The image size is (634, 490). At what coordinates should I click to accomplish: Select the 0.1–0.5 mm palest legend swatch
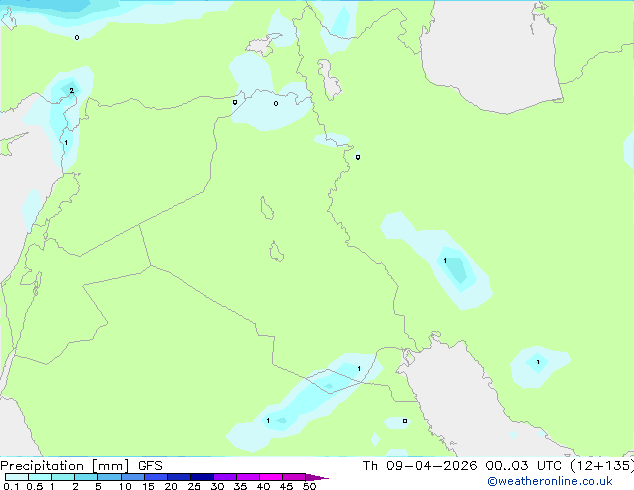pyautogui.click(x=17, y=477)
